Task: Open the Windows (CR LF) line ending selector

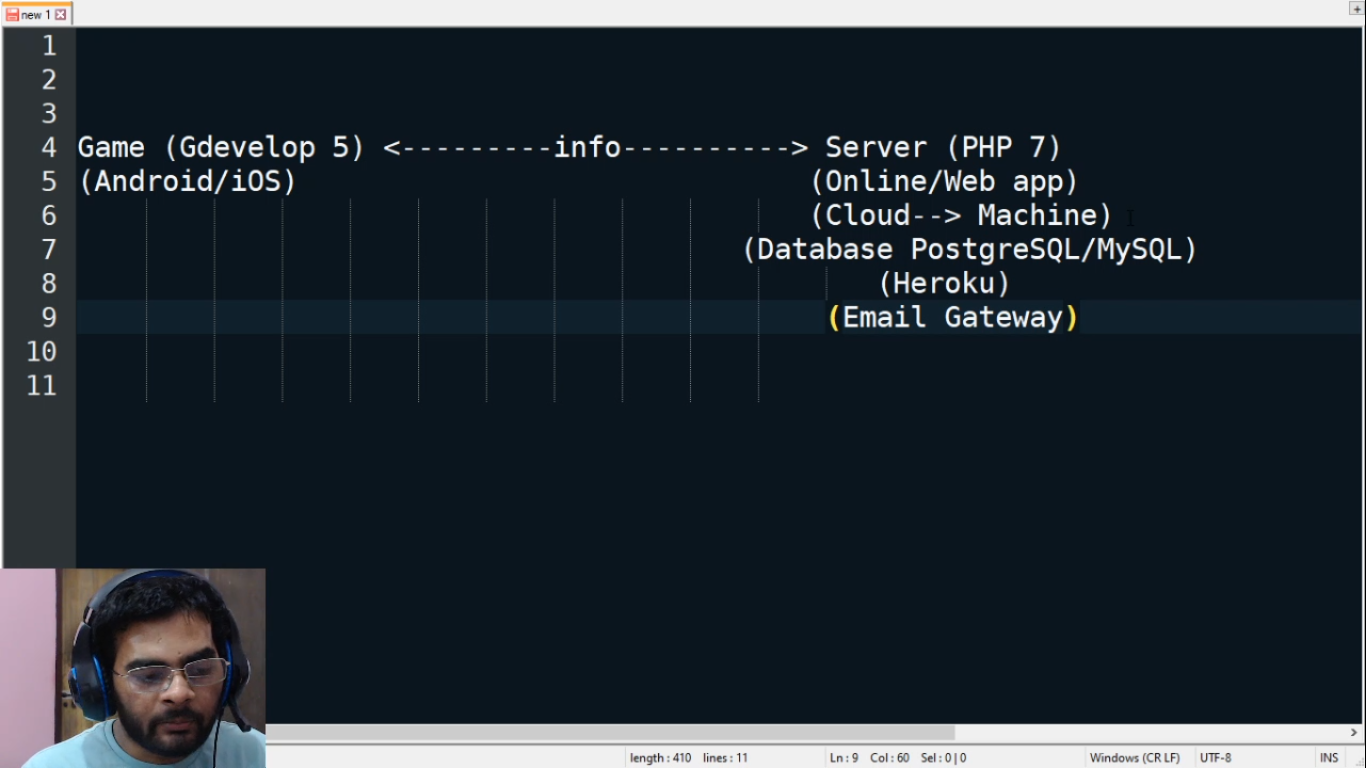Action: point(1134,758)
